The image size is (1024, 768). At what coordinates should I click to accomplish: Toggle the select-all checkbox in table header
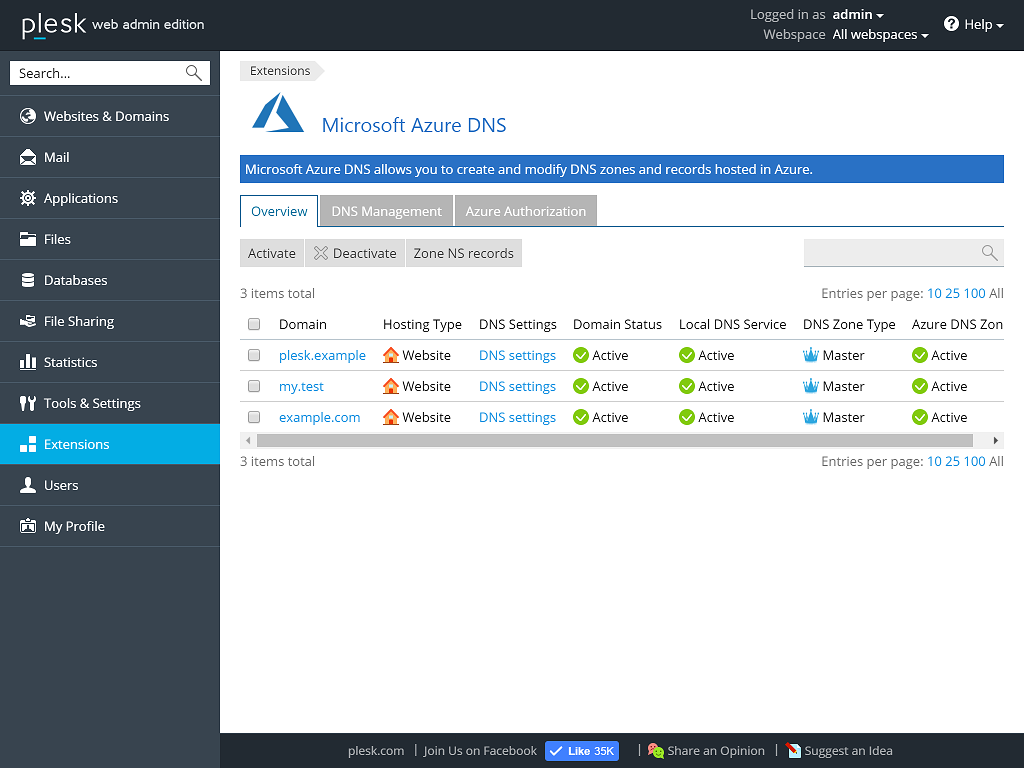tap(254, 324)
